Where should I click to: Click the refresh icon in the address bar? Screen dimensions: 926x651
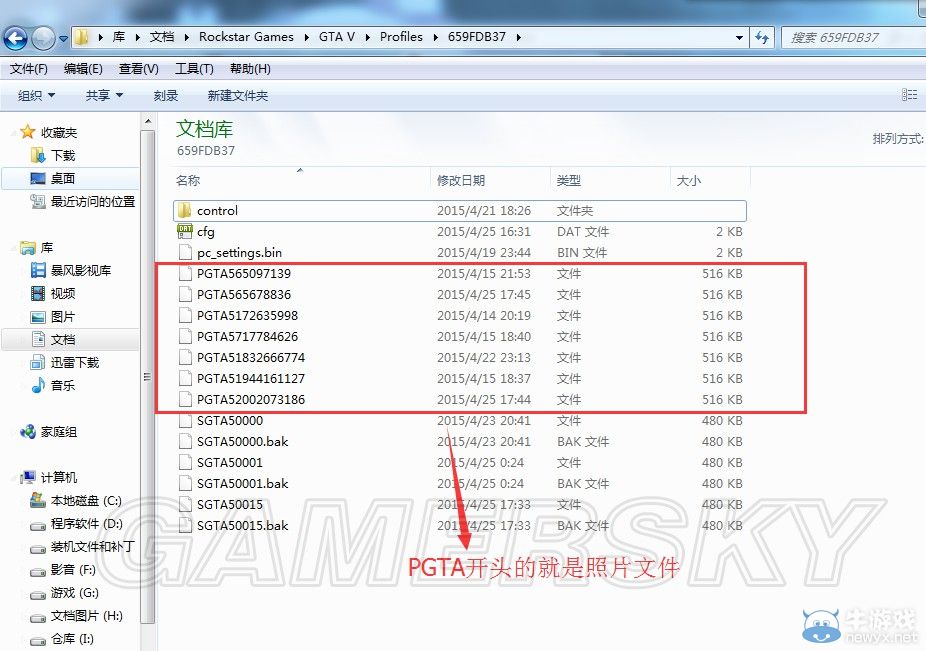763,37
